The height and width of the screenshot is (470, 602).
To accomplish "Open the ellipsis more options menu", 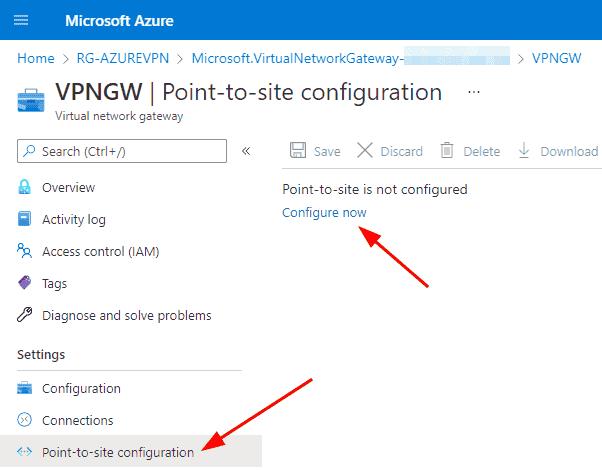I will coord(474,92).
